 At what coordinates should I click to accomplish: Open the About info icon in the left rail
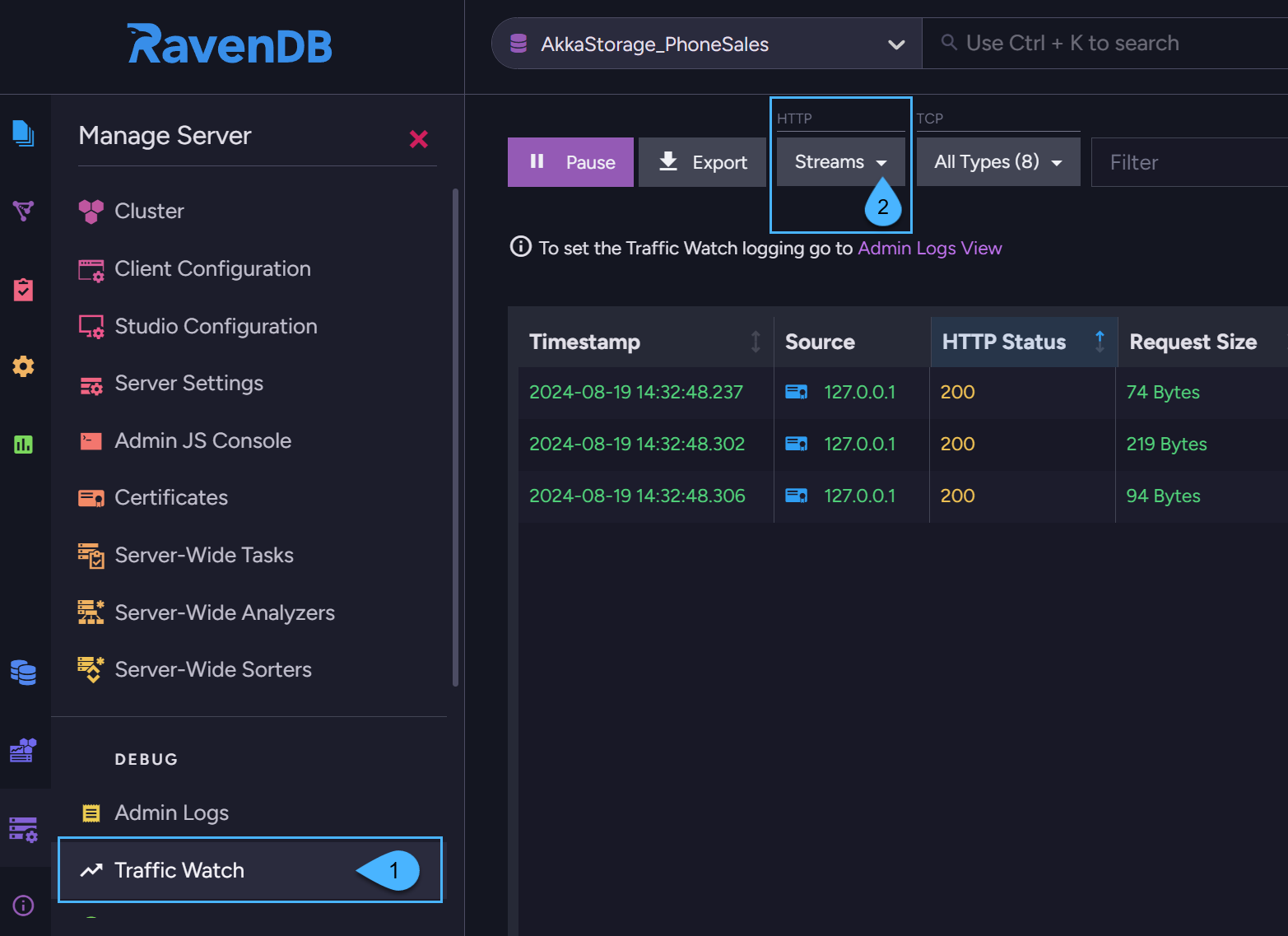23,906
